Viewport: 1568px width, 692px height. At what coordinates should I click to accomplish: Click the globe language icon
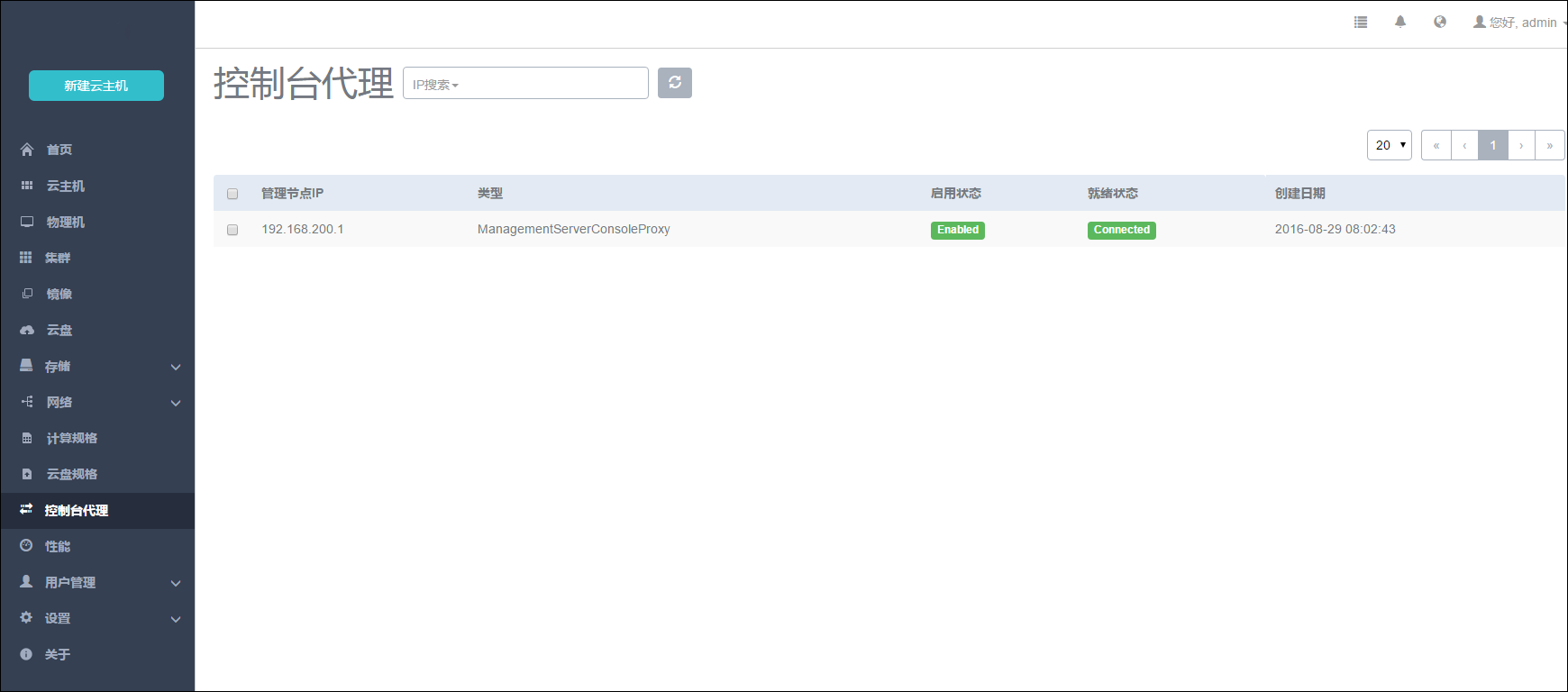(1440, 22)
